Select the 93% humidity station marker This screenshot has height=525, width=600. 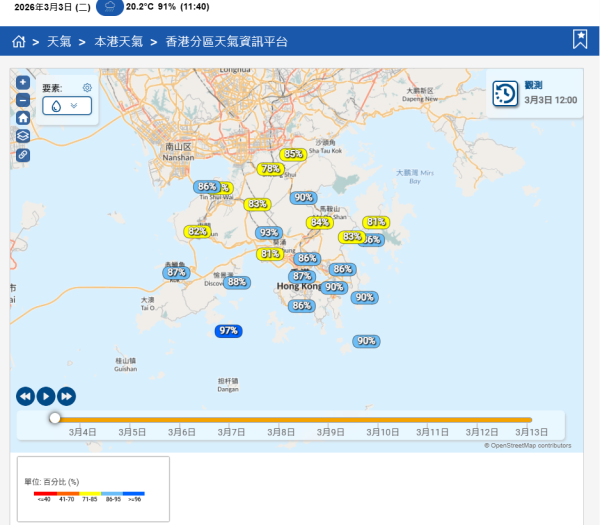click(x=269, y=232)
